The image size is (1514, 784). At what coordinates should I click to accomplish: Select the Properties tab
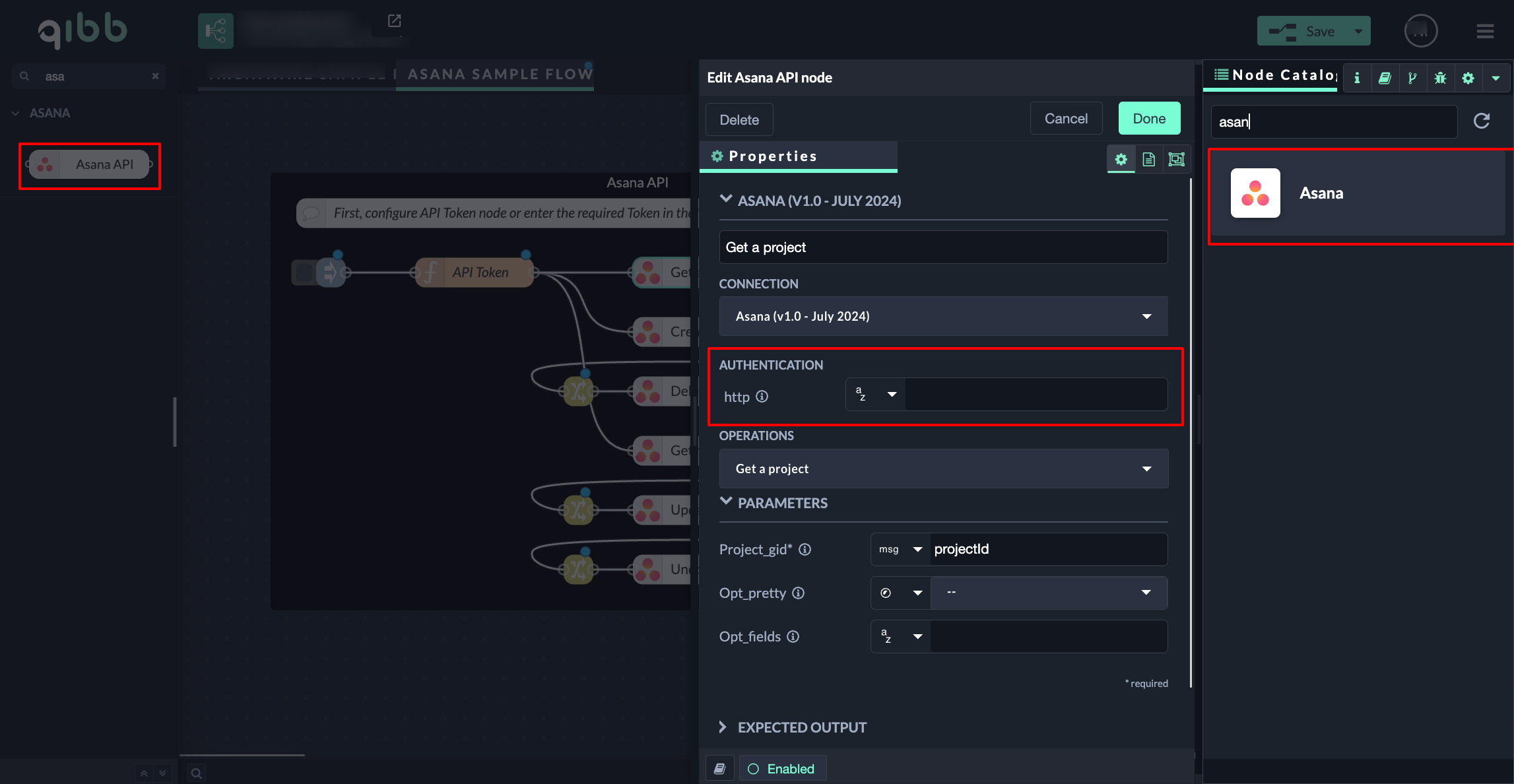[x=772, y=156]
